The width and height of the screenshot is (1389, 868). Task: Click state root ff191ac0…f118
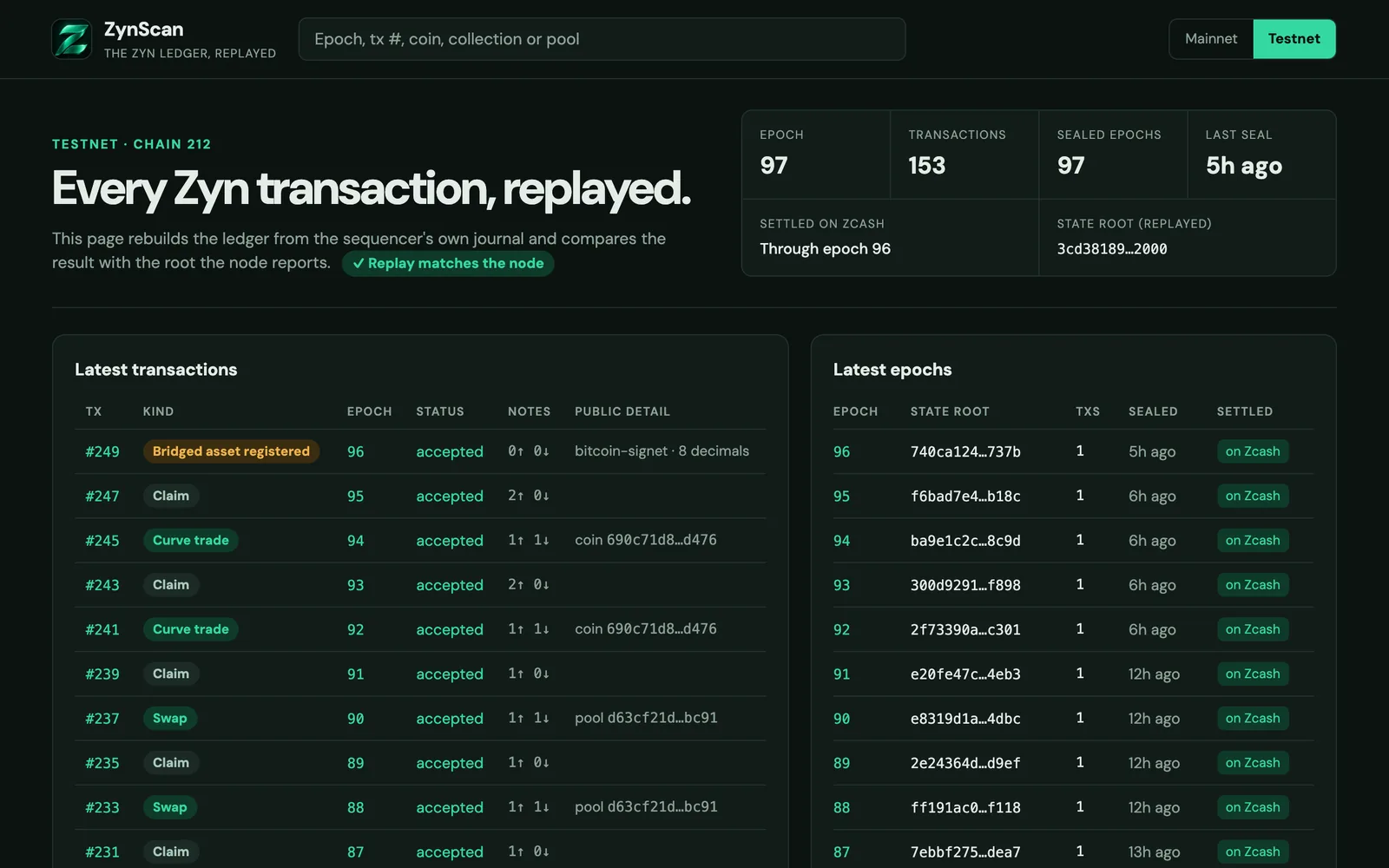(965, 807)
